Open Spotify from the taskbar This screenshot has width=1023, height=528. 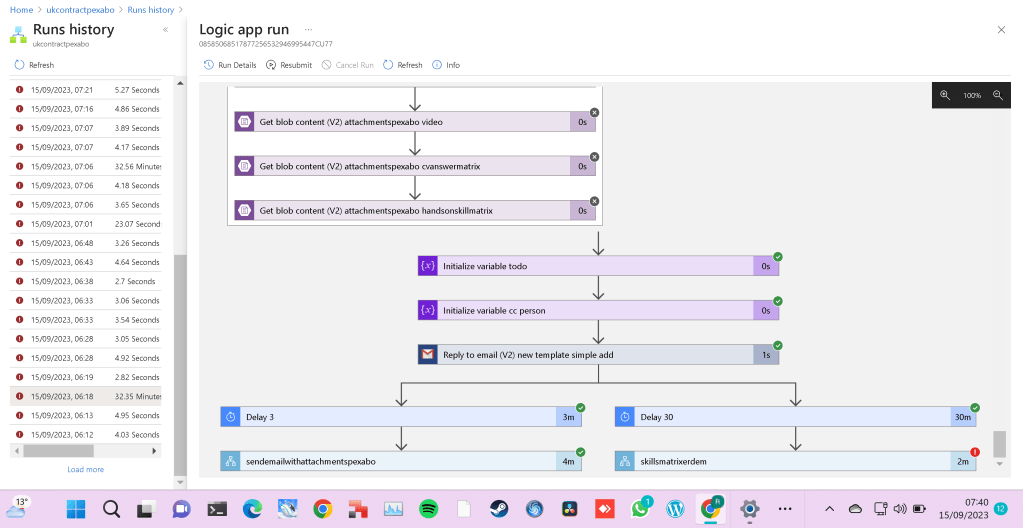coord(428,509)
